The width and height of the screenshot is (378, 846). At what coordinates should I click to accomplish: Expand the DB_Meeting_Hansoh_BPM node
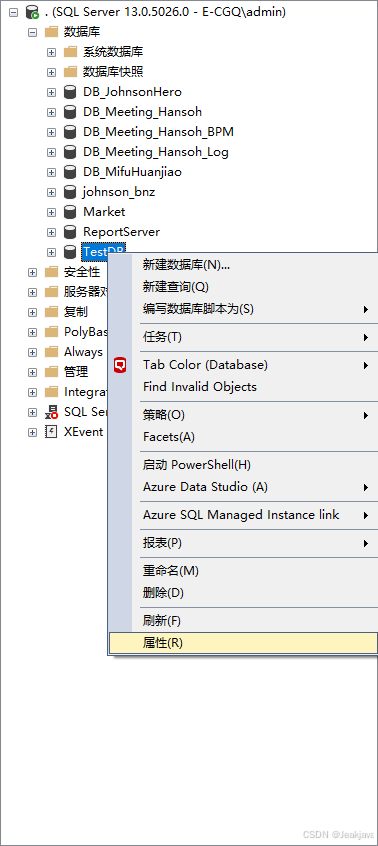point(51,132)
